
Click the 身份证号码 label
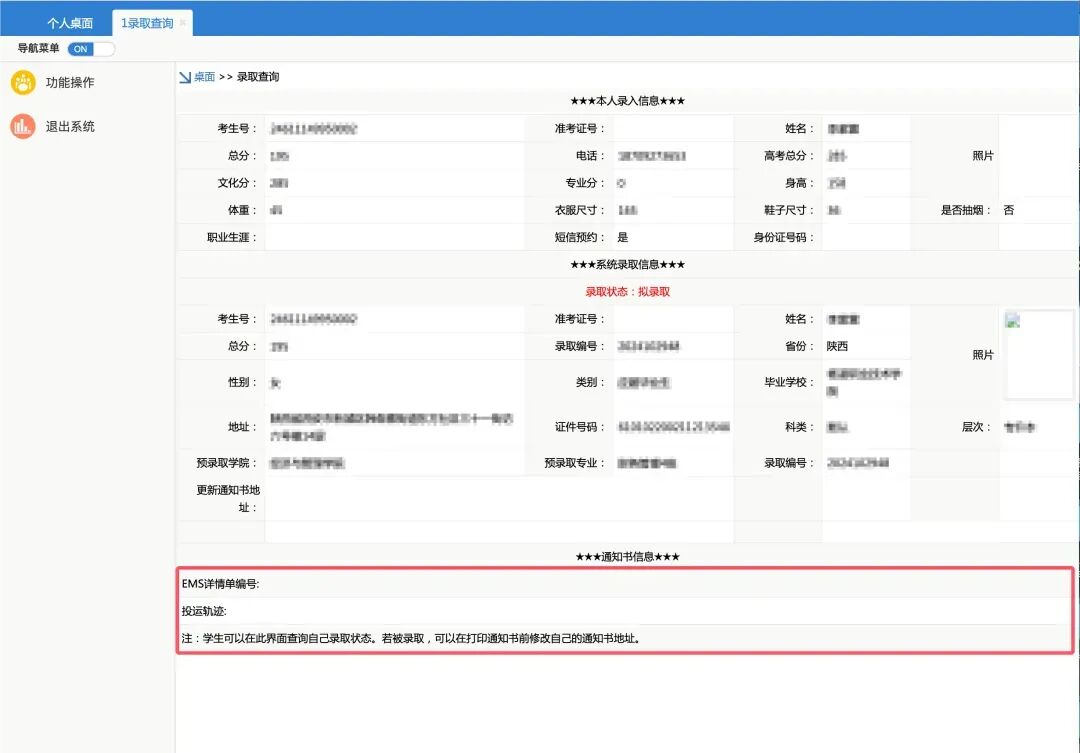(784, 237)
